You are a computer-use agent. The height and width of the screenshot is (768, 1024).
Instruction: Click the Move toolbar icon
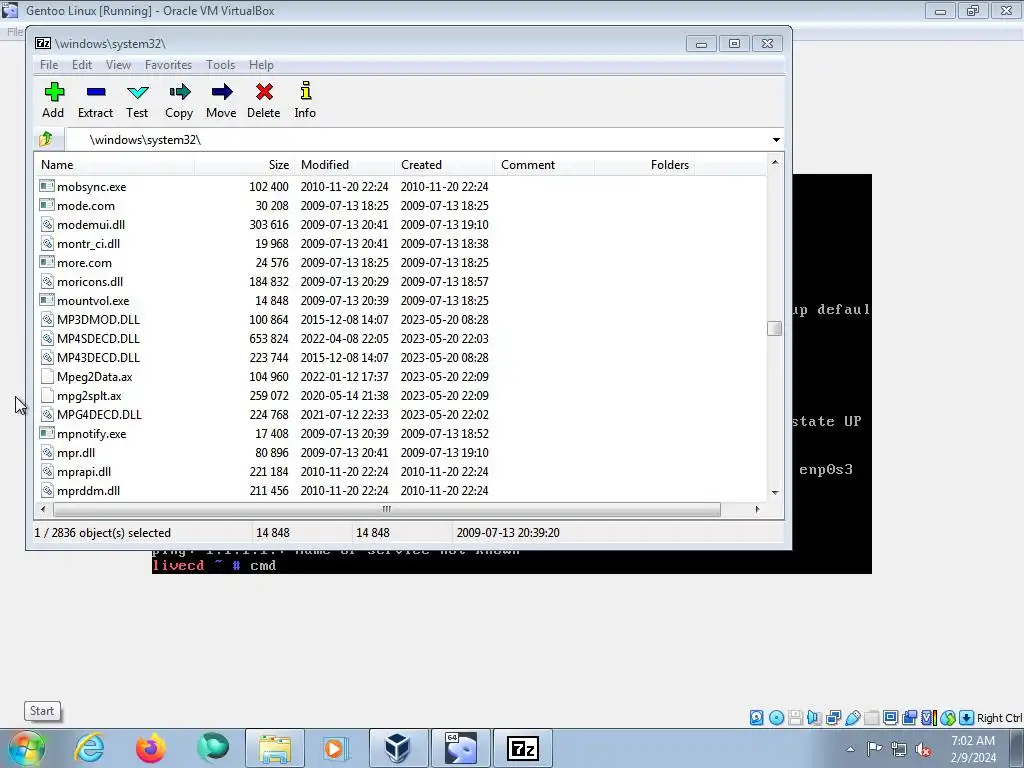pyautogui.click(x=221, y=92)
